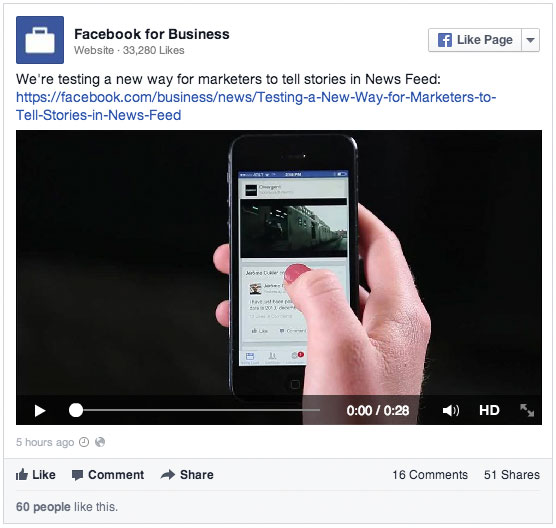Open the dropdown arrow next to Like Page
Image resolution: width=556 pixels, height=528 pixels.
[530, 40]
